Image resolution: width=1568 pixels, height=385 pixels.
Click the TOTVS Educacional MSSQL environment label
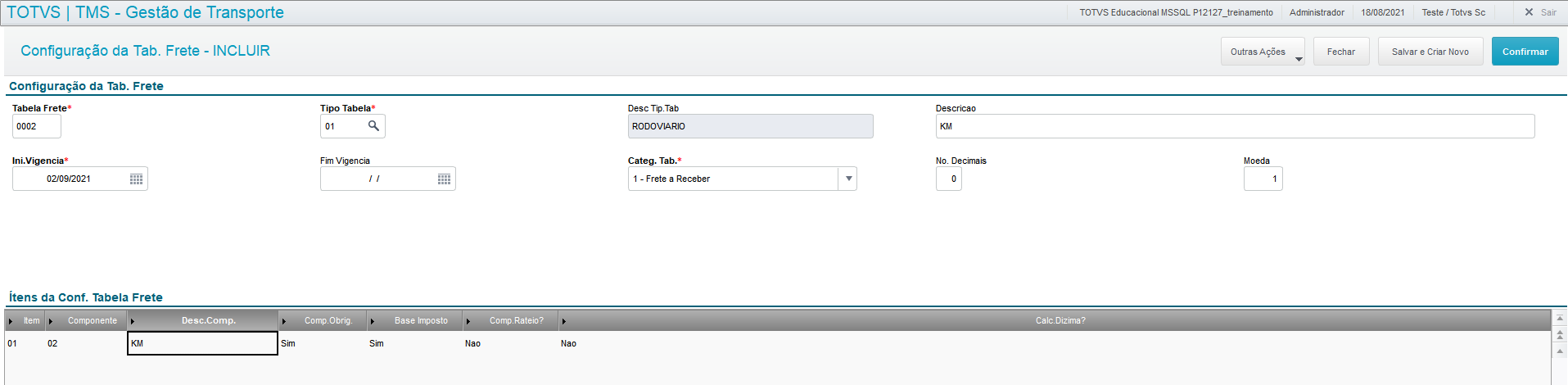point(1176,12)
